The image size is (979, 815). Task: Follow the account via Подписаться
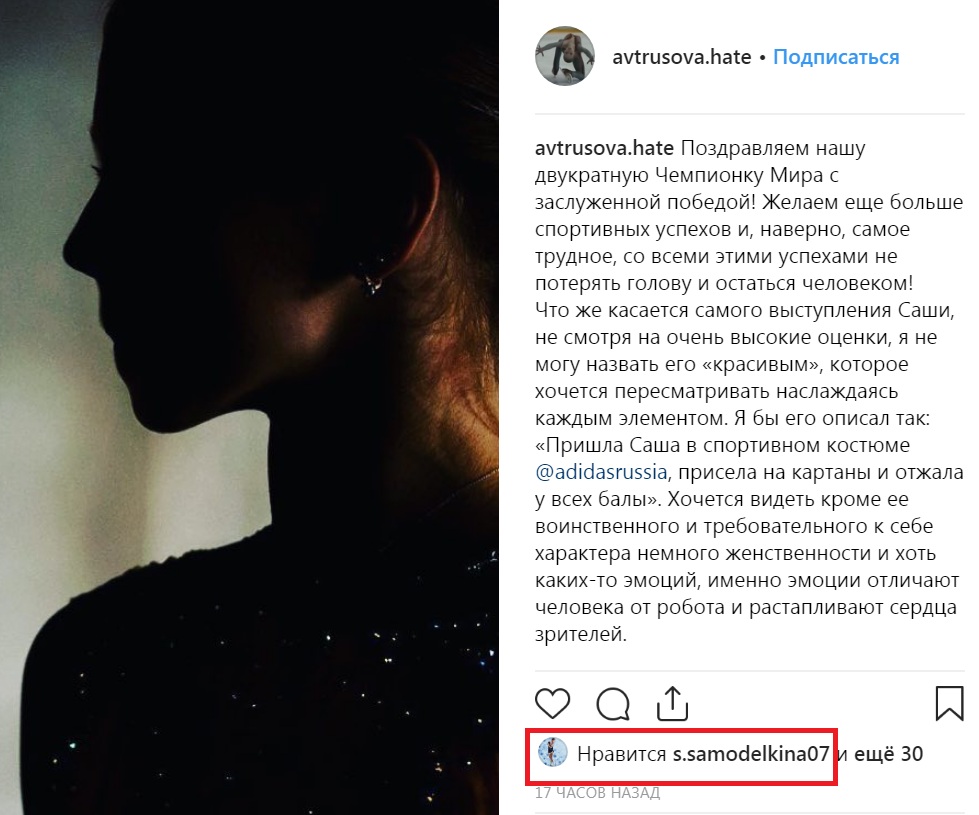coord(836,57)
